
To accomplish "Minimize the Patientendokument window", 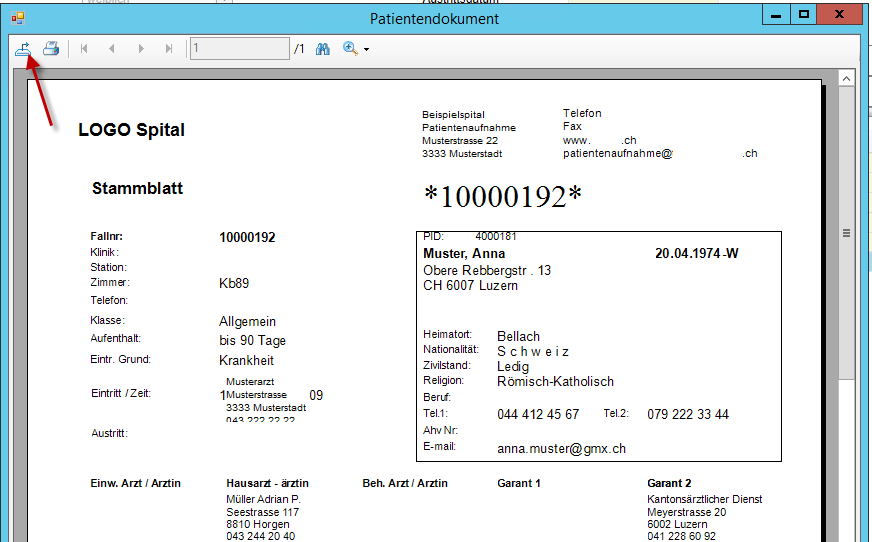I will (x=774, y=14).
